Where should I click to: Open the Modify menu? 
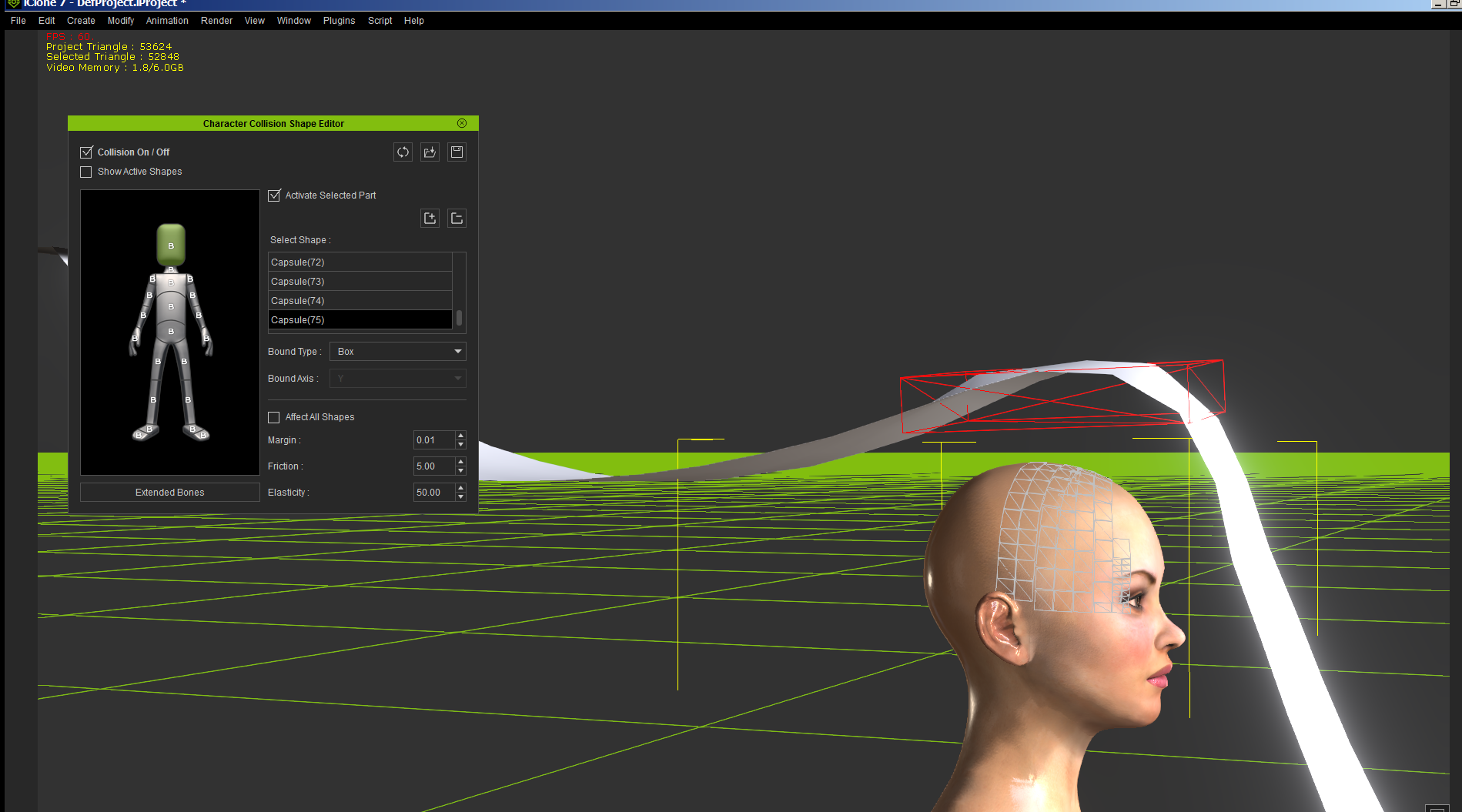tap(121, 21)
